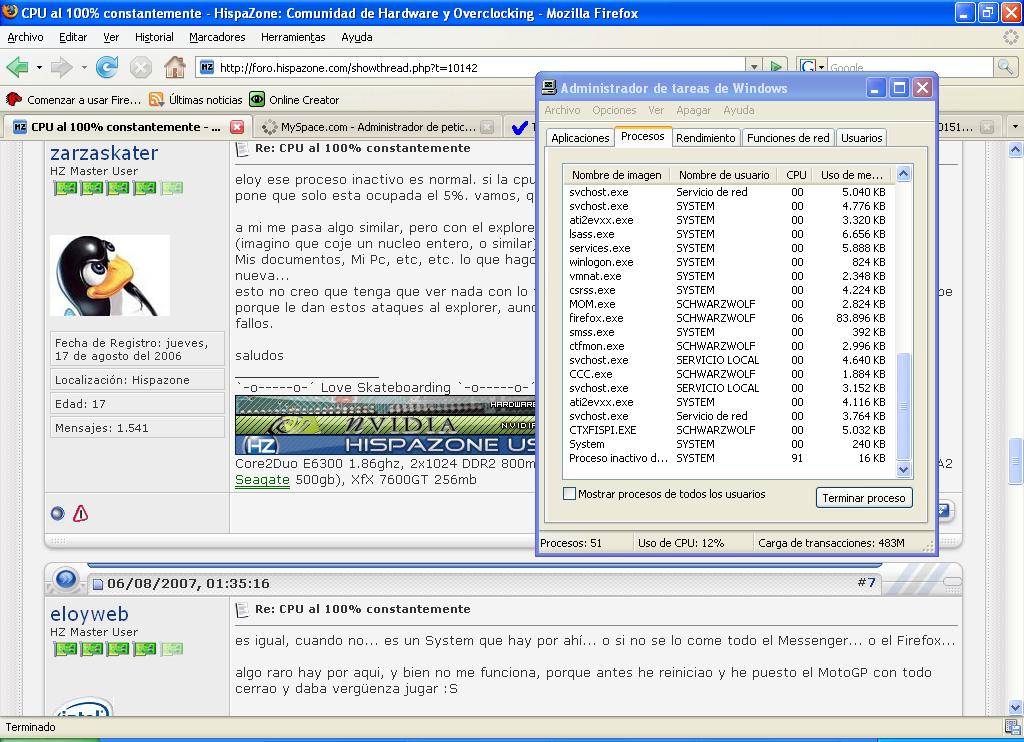1024x742 pixels.
Task: Click the search magnifier icon in Firefox
Action: (x=1005, y=68)
